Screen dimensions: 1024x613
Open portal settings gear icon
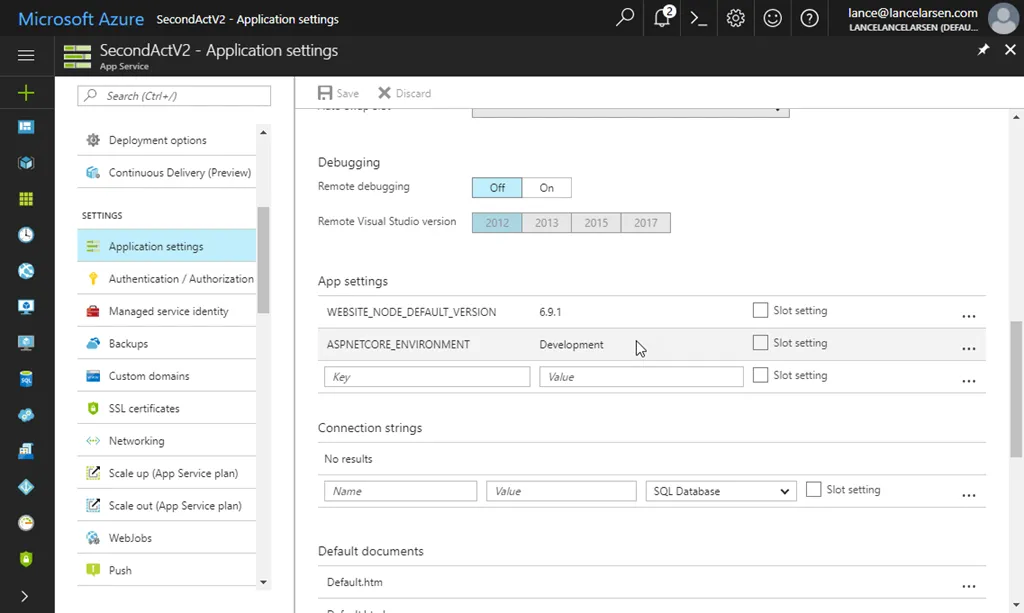click(x=735, y=18)
